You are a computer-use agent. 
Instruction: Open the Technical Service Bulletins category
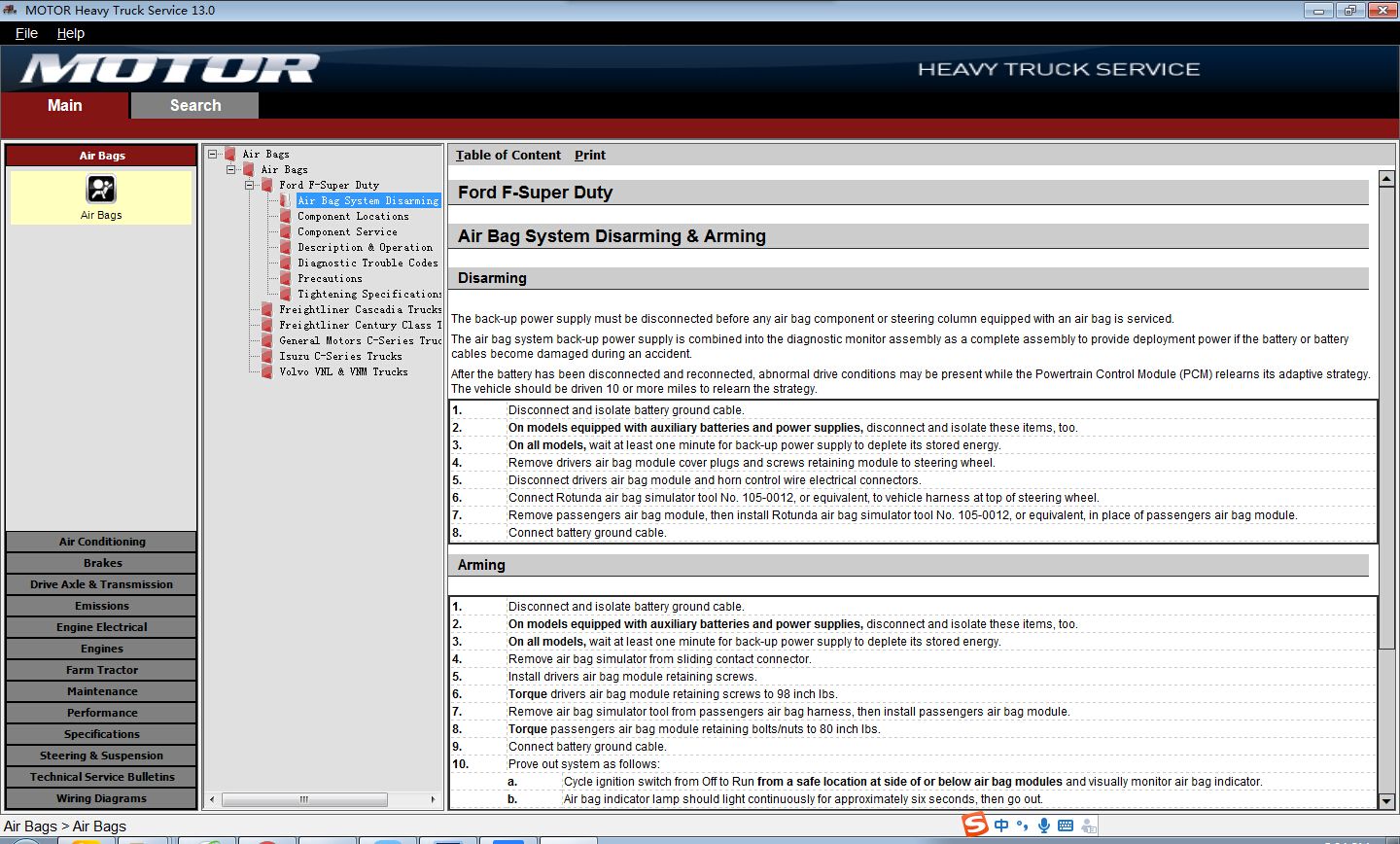tap(102, 777)
